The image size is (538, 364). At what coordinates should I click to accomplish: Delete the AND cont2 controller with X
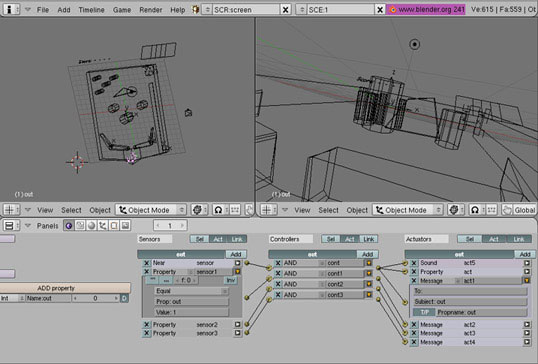pos(278,284)
